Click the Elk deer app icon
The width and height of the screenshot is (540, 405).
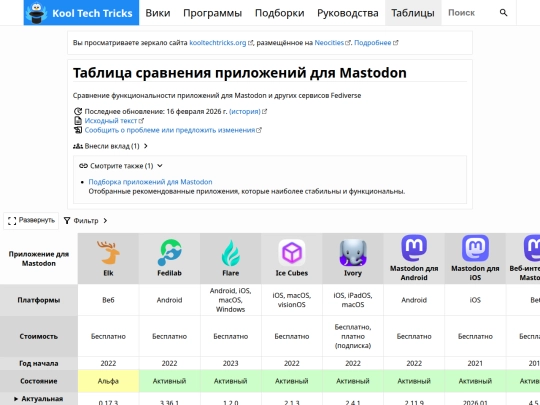(x=108, y=253)
